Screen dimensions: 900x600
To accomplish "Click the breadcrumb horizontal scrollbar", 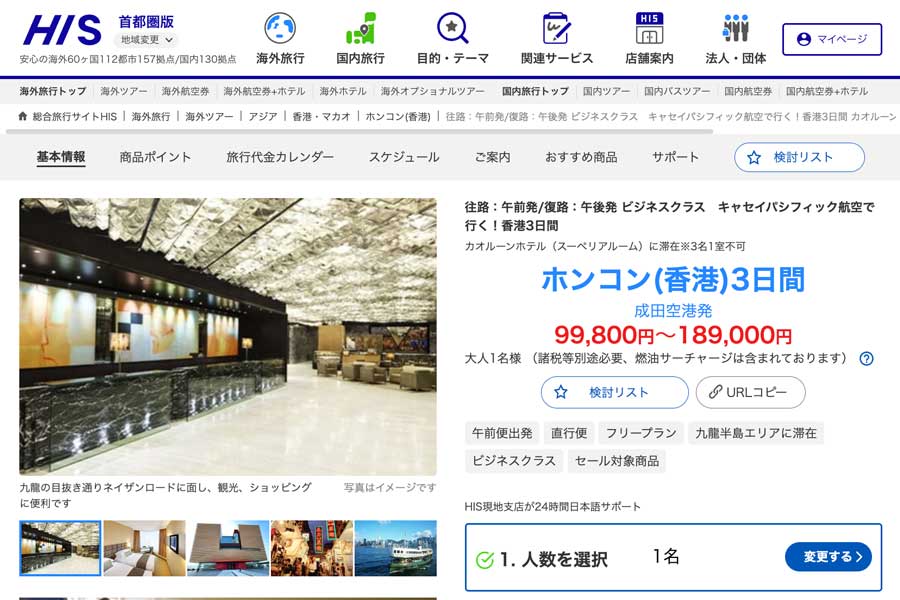I will pos(359,131).
